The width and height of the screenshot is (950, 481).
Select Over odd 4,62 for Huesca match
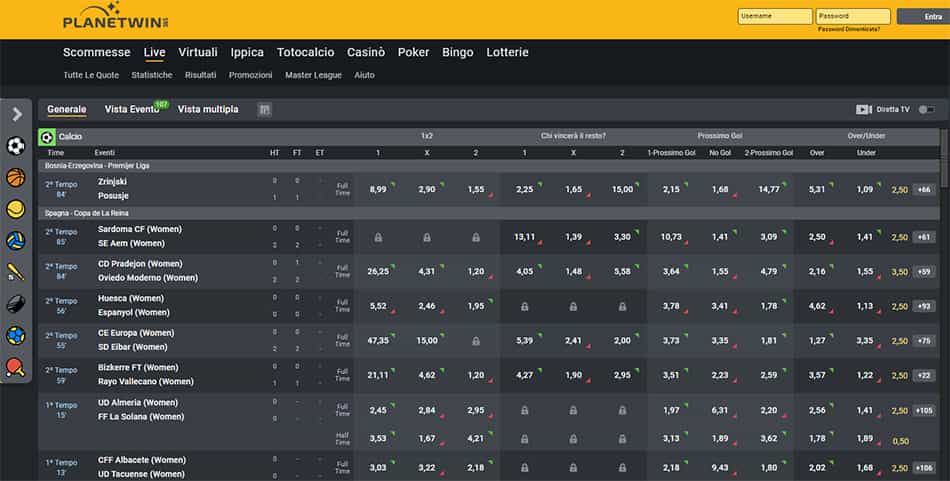coord(817,307)
